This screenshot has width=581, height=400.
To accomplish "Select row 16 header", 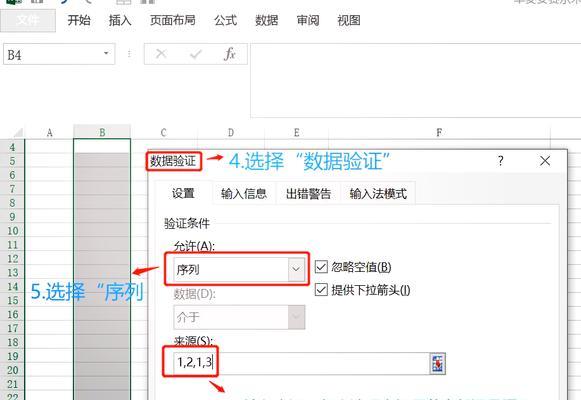I will 12,314.
